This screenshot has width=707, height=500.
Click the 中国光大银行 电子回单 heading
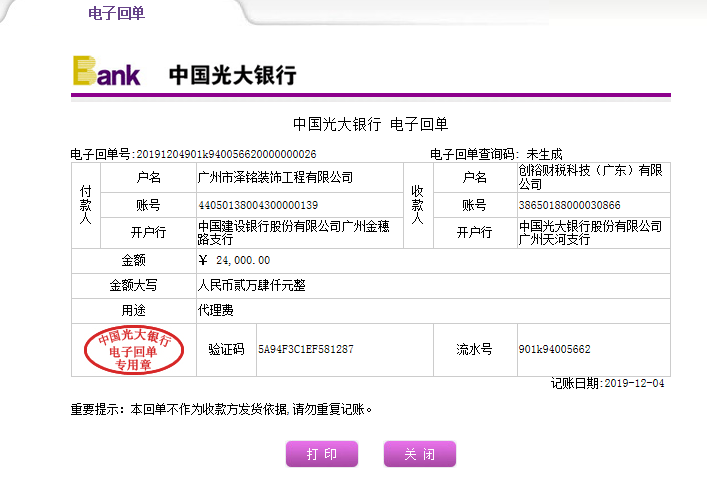coord(371,124)
